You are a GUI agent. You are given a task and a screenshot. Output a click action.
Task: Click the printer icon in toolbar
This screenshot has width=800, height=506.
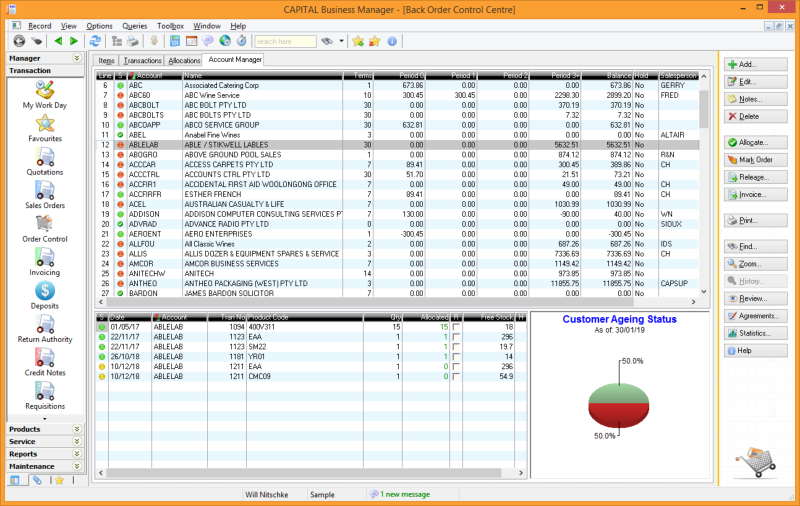click(133, 41)
